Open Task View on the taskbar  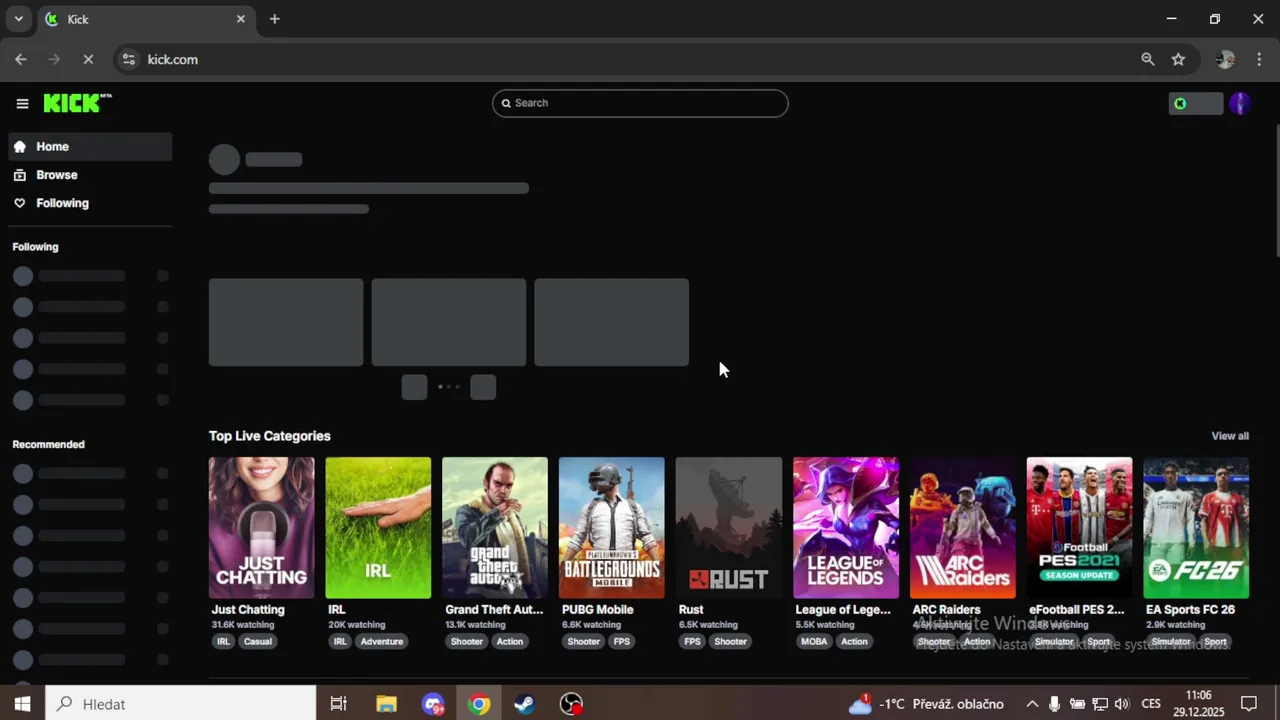(x=339, y=704)
